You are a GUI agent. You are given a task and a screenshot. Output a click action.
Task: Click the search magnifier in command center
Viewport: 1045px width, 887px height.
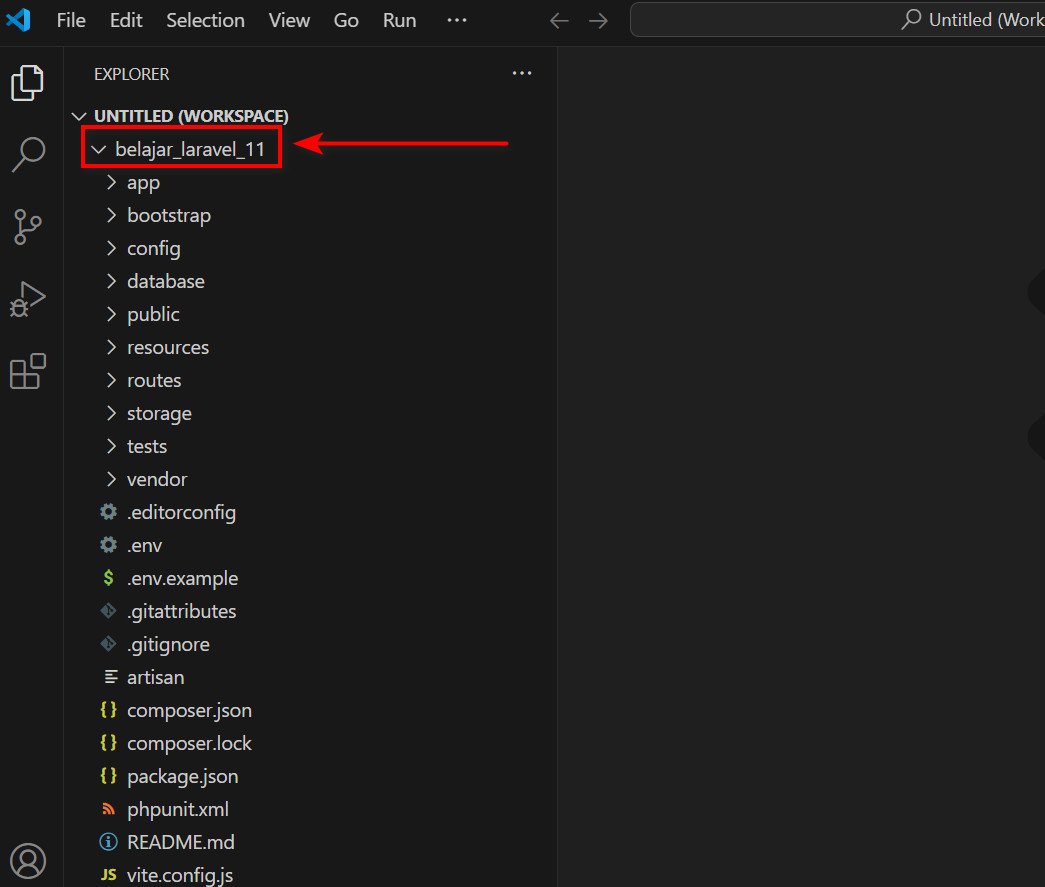(911, 19)
